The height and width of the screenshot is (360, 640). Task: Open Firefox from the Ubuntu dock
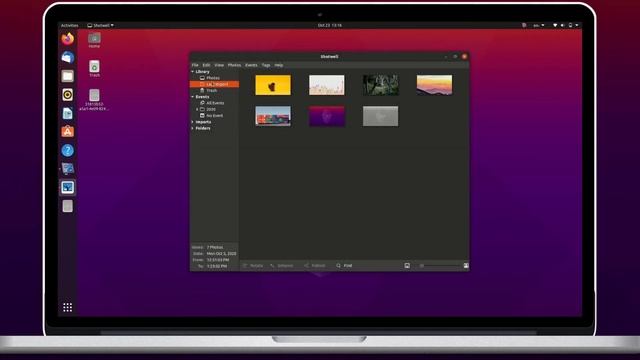click(68, 39)
